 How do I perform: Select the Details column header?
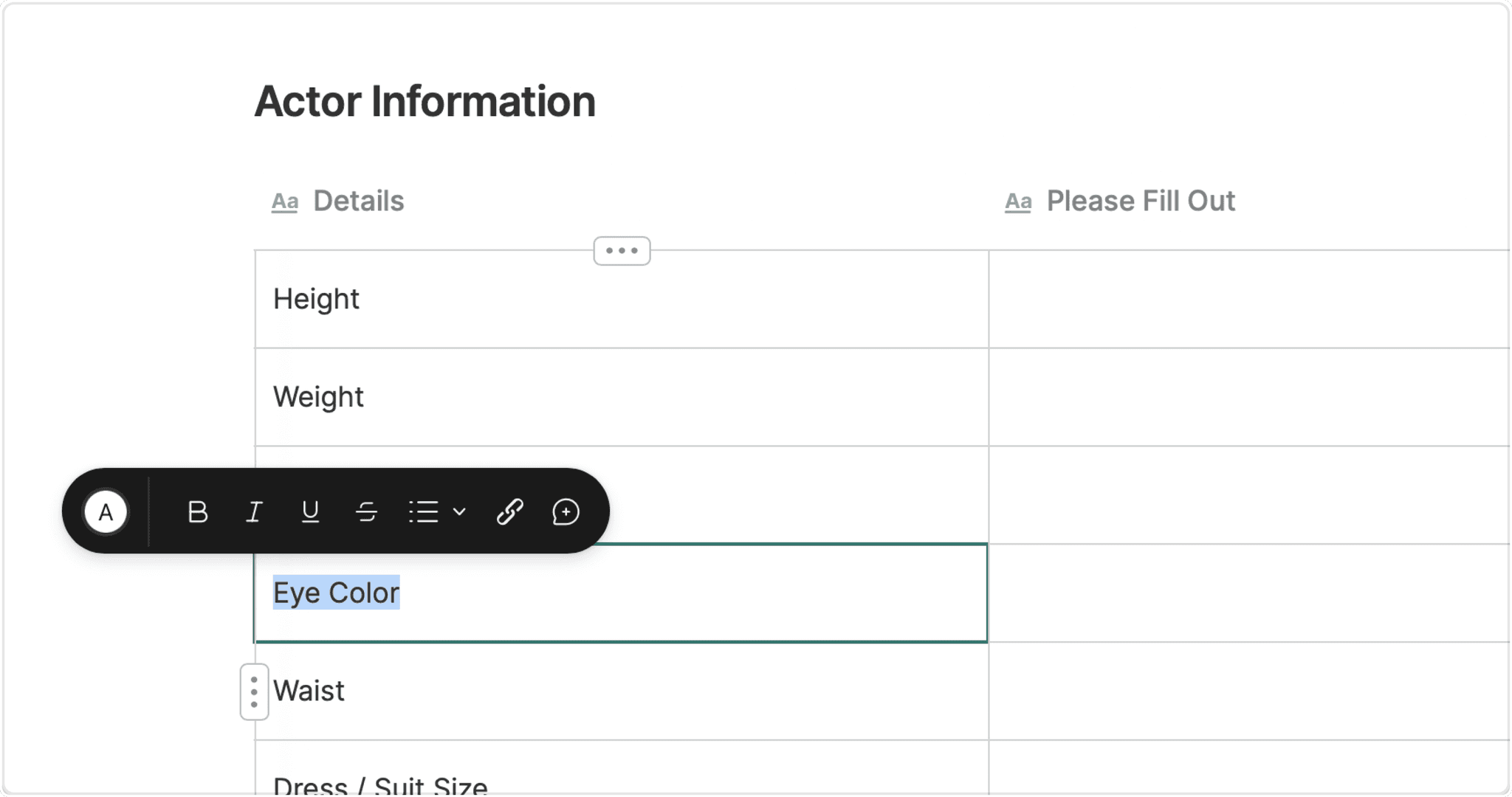358,201
